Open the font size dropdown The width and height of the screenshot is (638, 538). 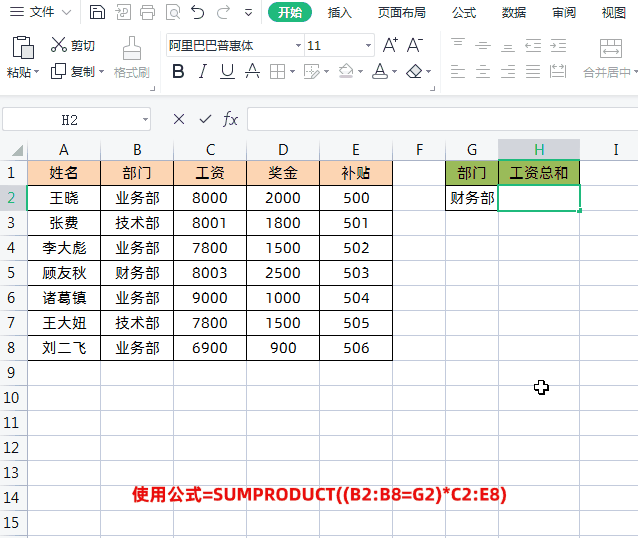tap(368, 45)
